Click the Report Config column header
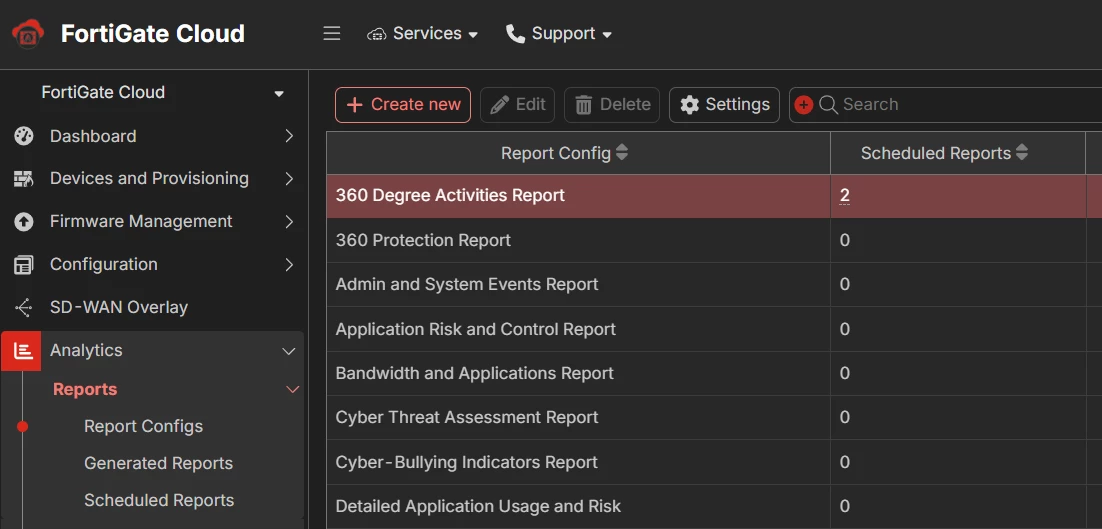Image resolution: width=1102 pixels, height=529 pixels. point(578,153)
